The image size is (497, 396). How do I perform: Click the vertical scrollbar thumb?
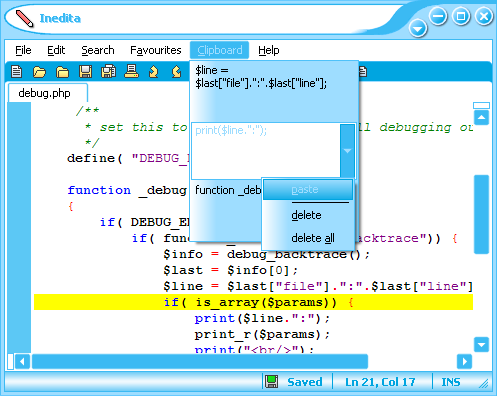coord(481,214)
